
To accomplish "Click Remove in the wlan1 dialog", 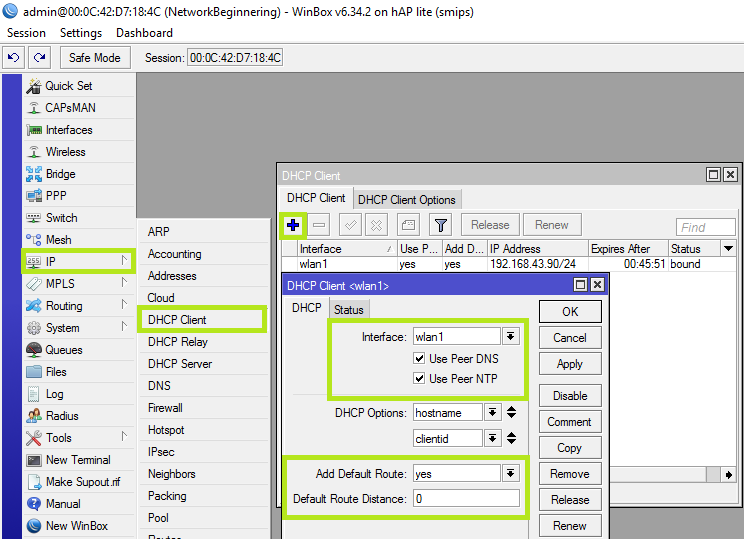I will 570,474.
